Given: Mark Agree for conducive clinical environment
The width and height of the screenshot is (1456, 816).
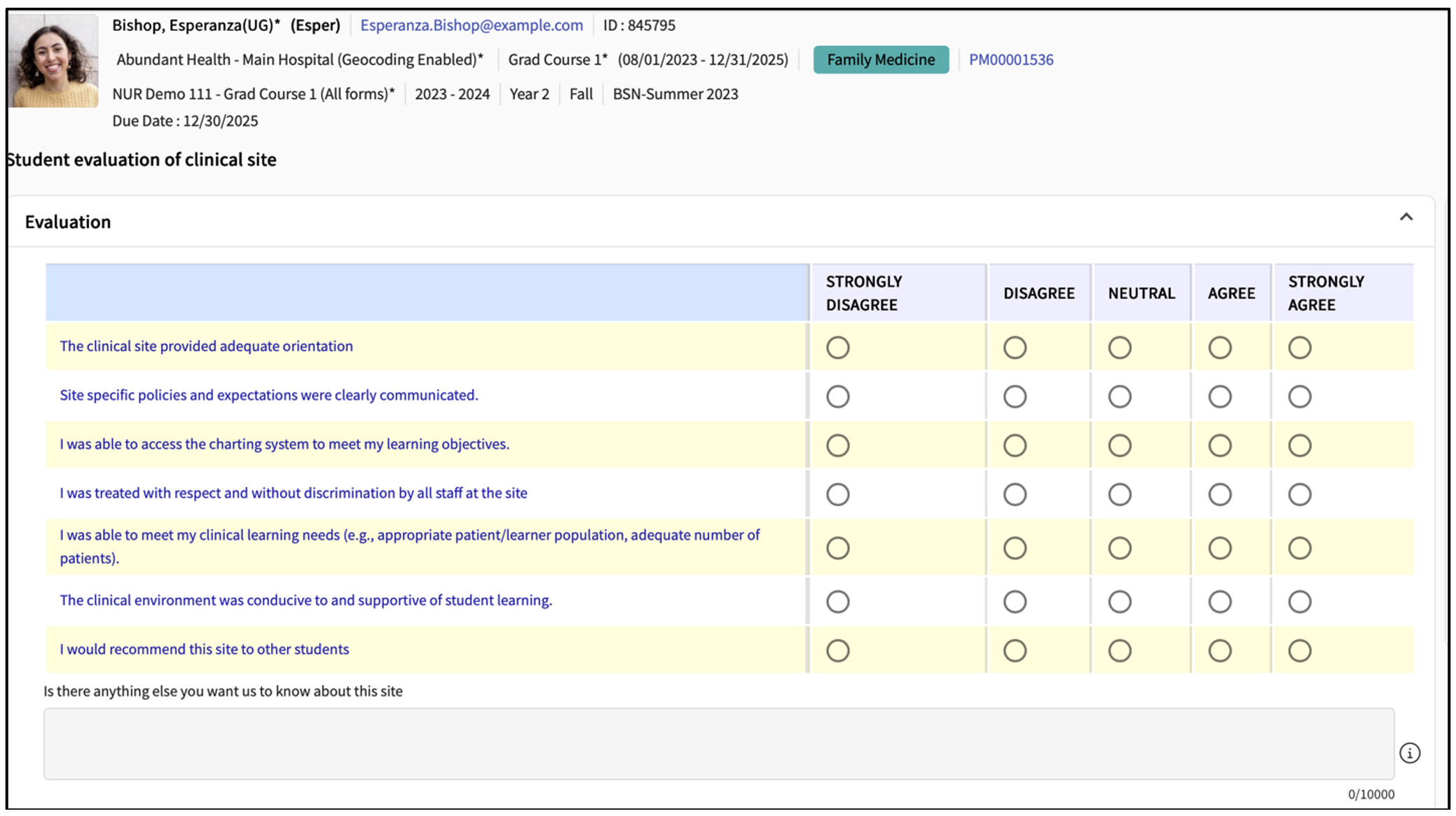Looking at the screenshot, I should pos(1219,601).
